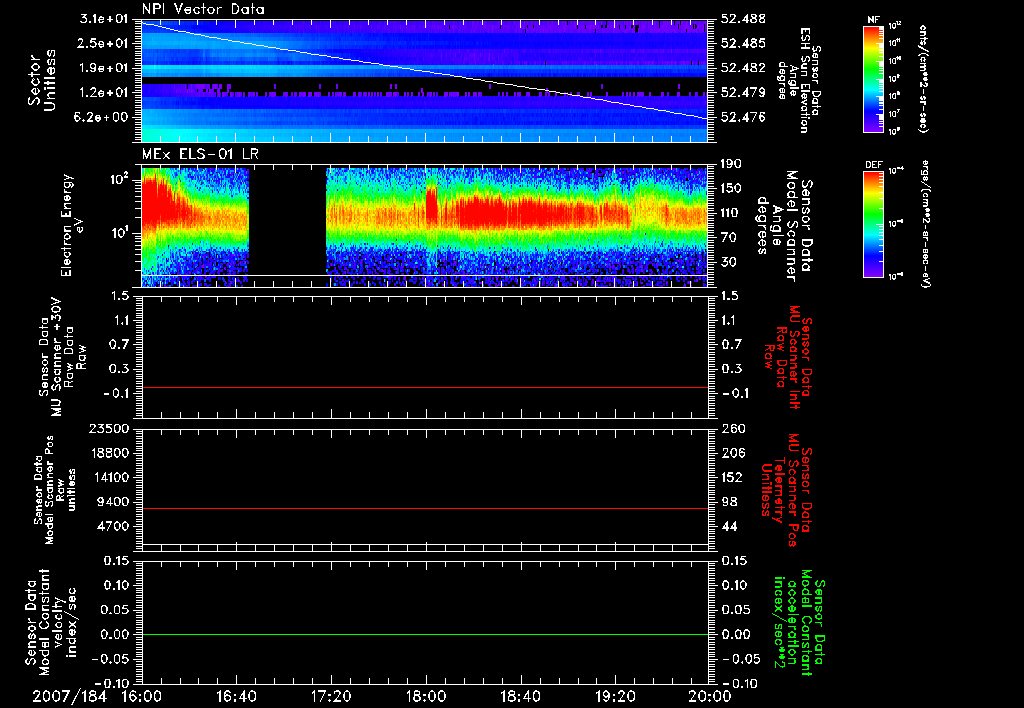Click the 16:00 time axis label
This screenshot has height=708, width=1024.
point(141,696)
